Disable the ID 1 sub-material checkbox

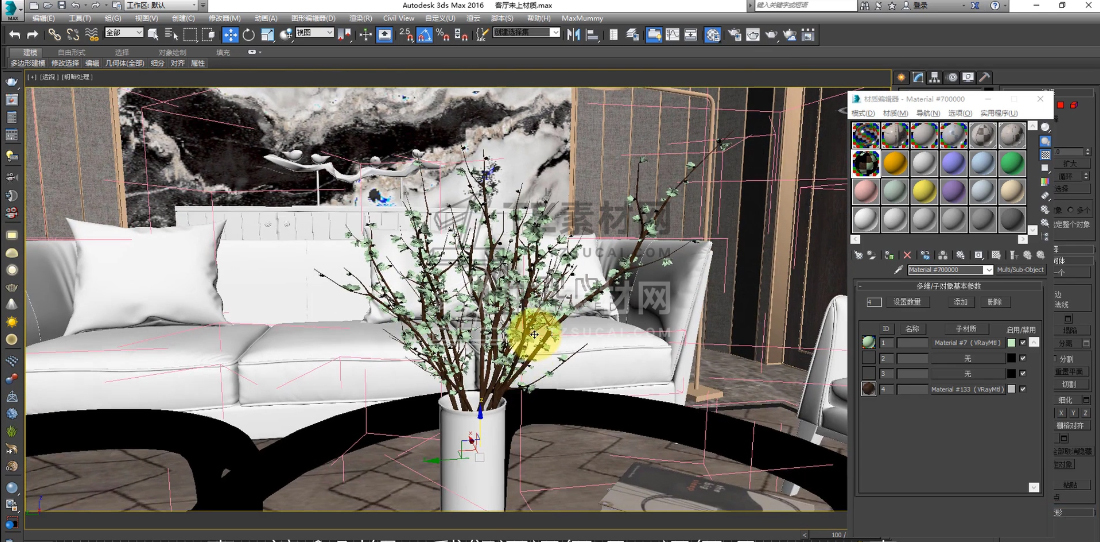1023,343
